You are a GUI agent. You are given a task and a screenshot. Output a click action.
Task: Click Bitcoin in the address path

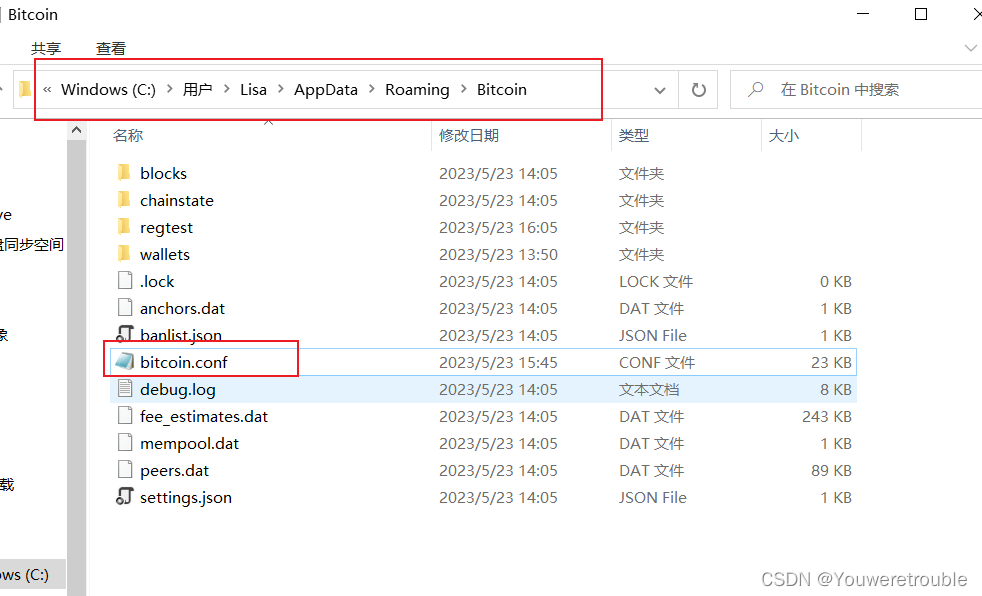(502, 90)
